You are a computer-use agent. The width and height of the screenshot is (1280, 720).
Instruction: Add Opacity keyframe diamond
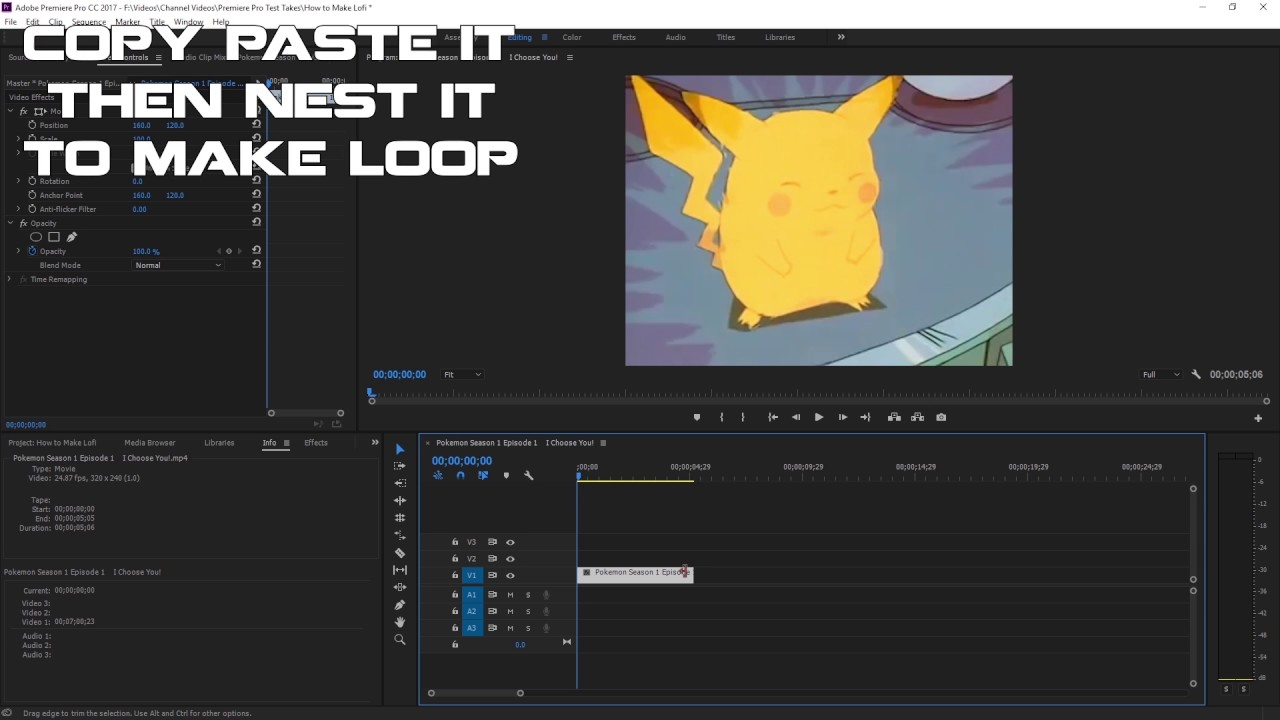coord(229,251)
